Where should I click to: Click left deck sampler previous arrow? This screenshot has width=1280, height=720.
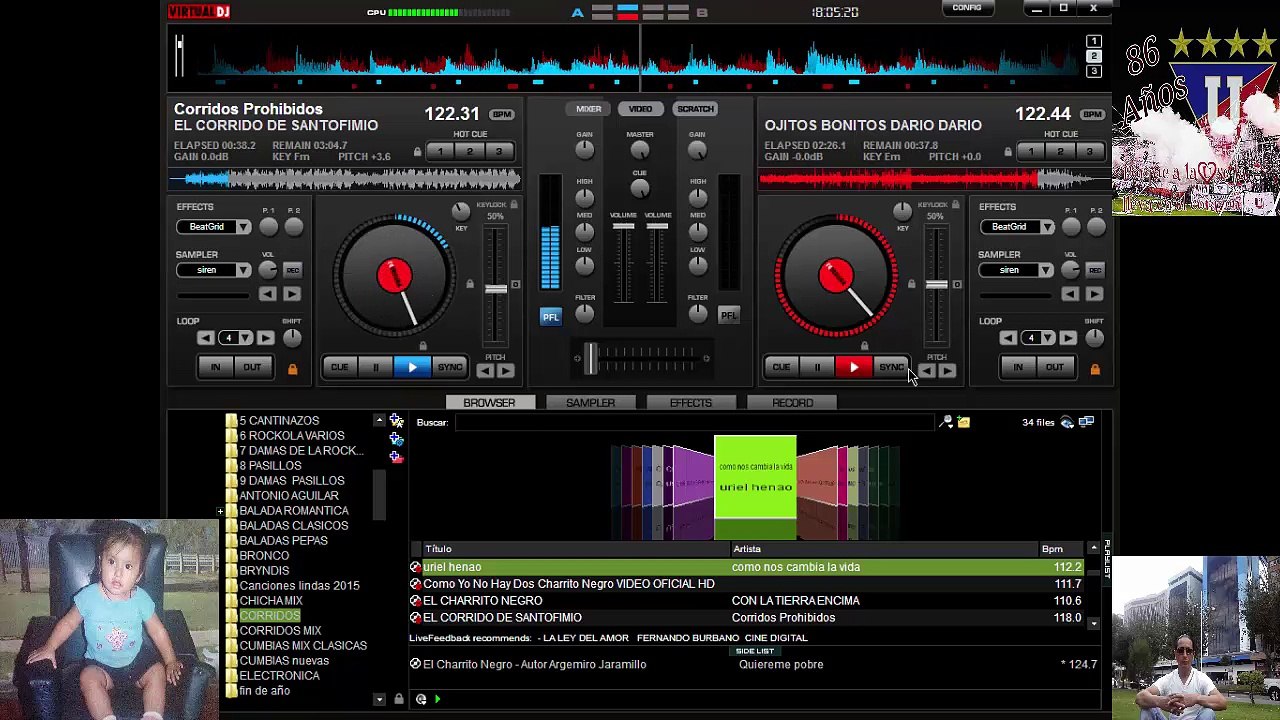pyautogui.click(x=267, y=294)
